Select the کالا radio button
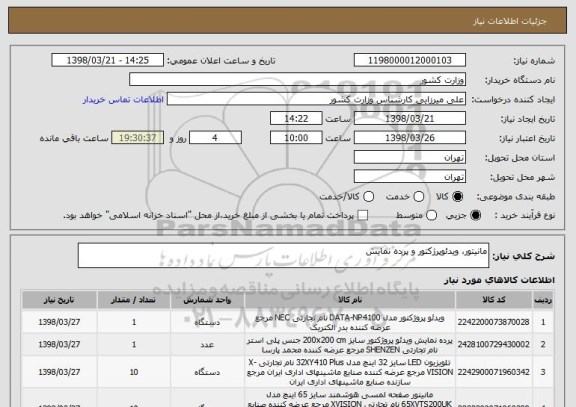This screenshot has height=407, width=576. pos(457,197)
